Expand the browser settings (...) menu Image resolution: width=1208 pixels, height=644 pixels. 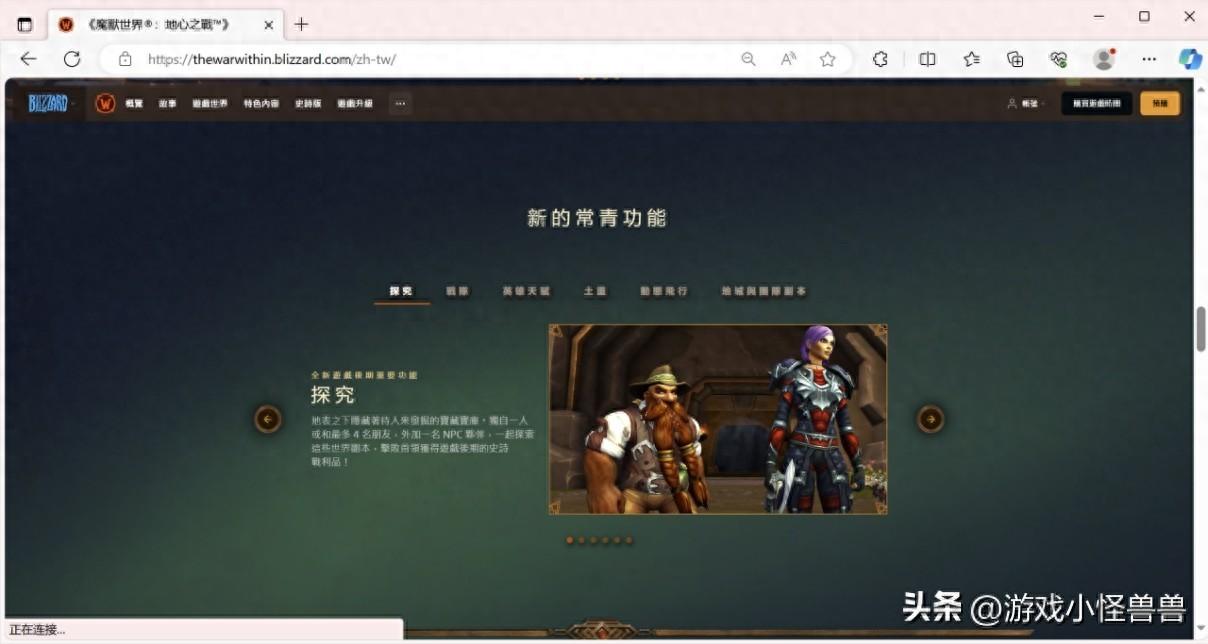1148,59
